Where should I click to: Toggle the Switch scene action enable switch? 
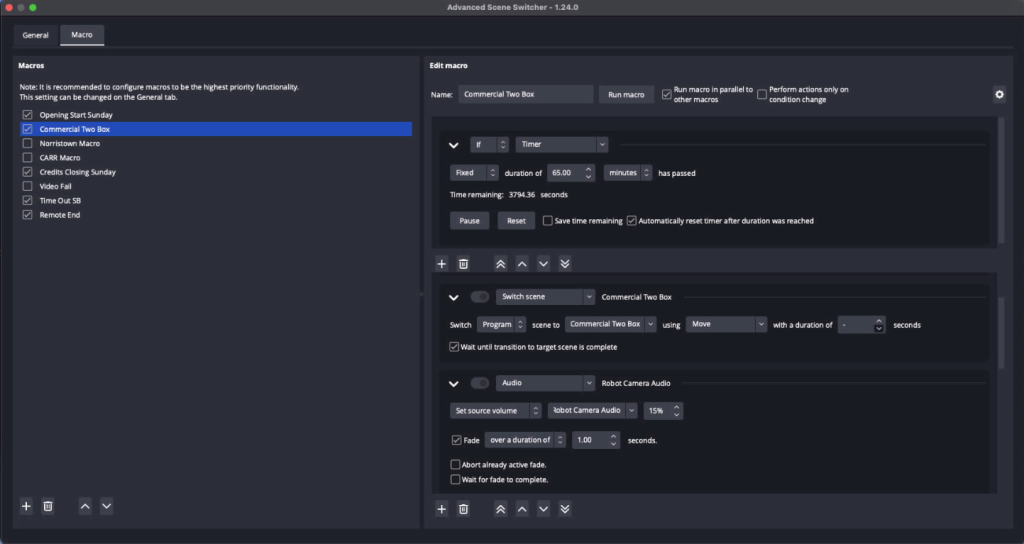coord(480,297)
